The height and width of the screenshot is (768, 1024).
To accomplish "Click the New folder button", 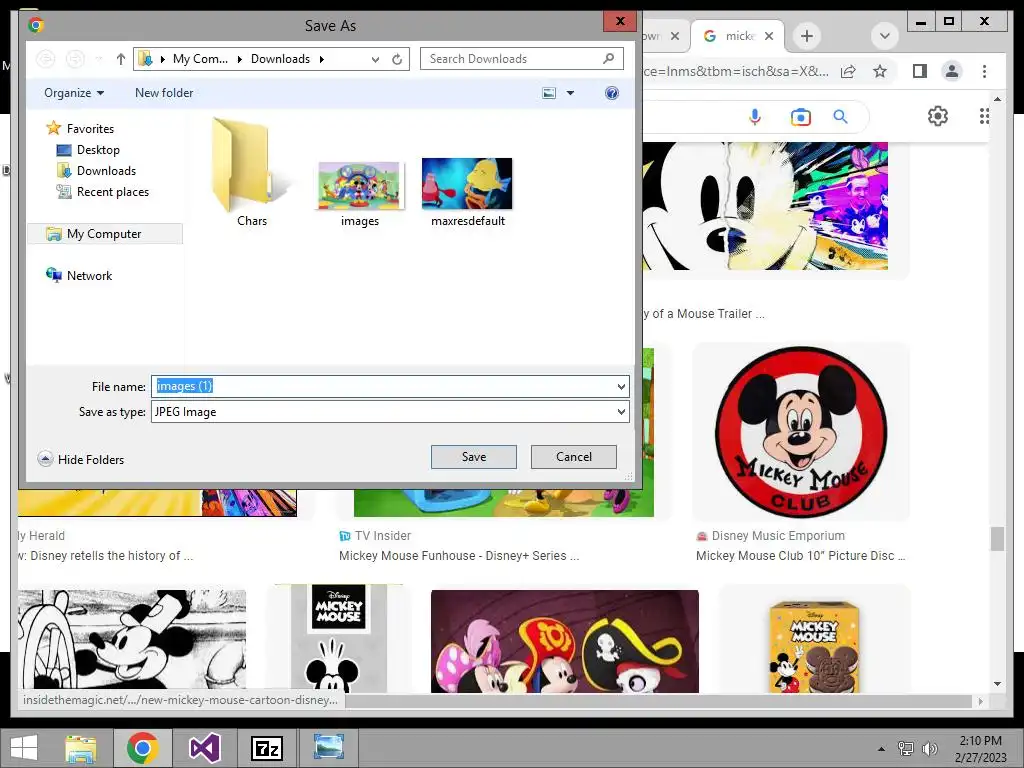I will coord(164,93).
